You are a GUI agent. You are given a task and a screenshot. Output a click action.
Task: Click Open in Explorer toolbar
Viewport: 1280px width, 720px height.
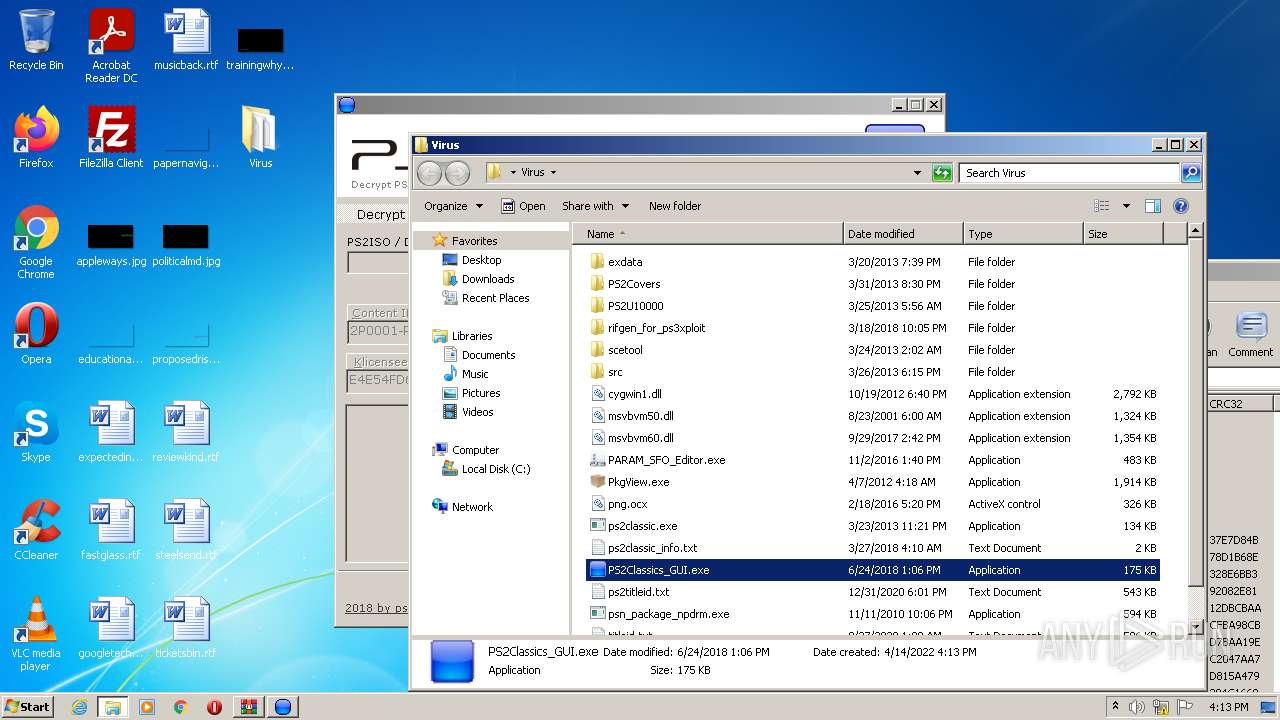[x=523, y=206]
